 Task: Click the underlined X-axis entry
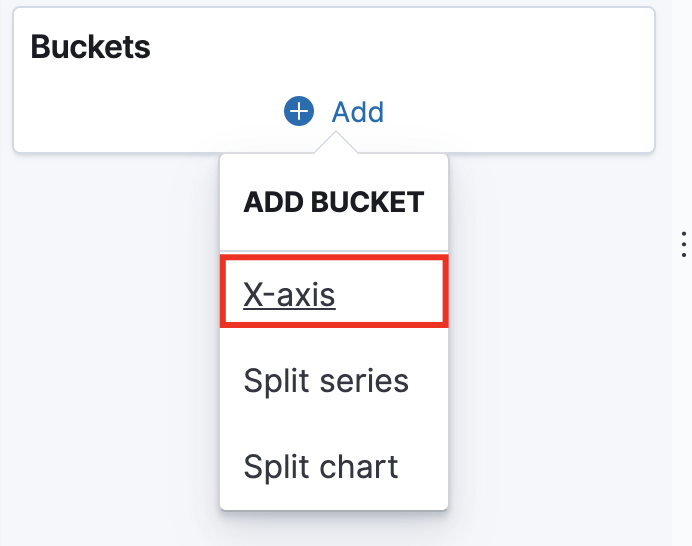click(x=290, y=294)
